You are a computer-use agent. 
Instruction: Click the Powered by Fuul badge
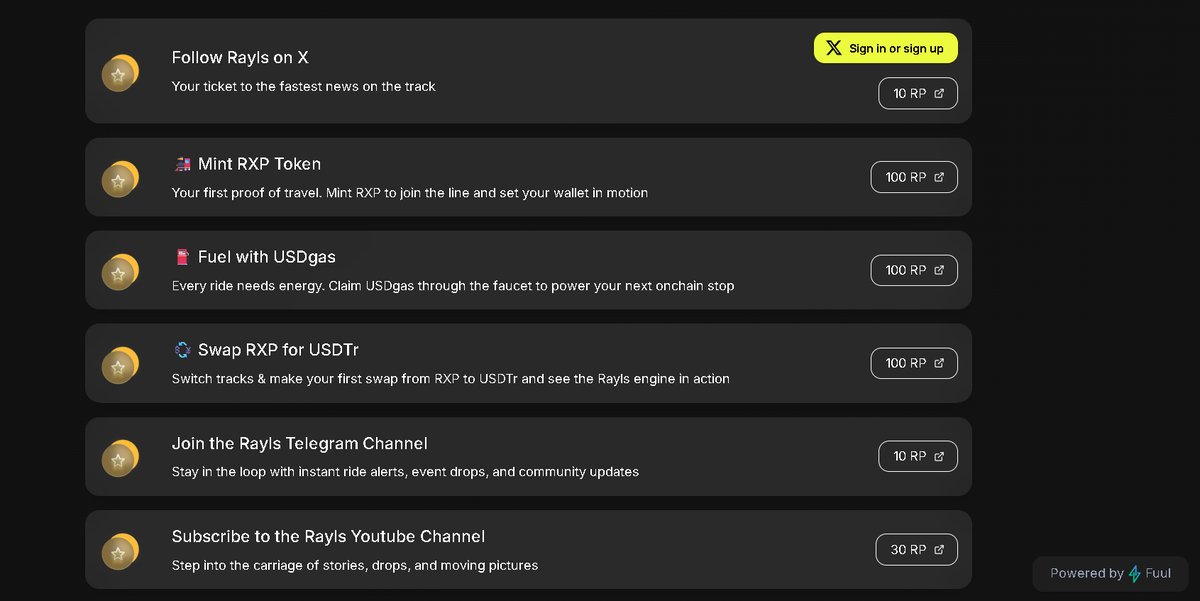1110,573
